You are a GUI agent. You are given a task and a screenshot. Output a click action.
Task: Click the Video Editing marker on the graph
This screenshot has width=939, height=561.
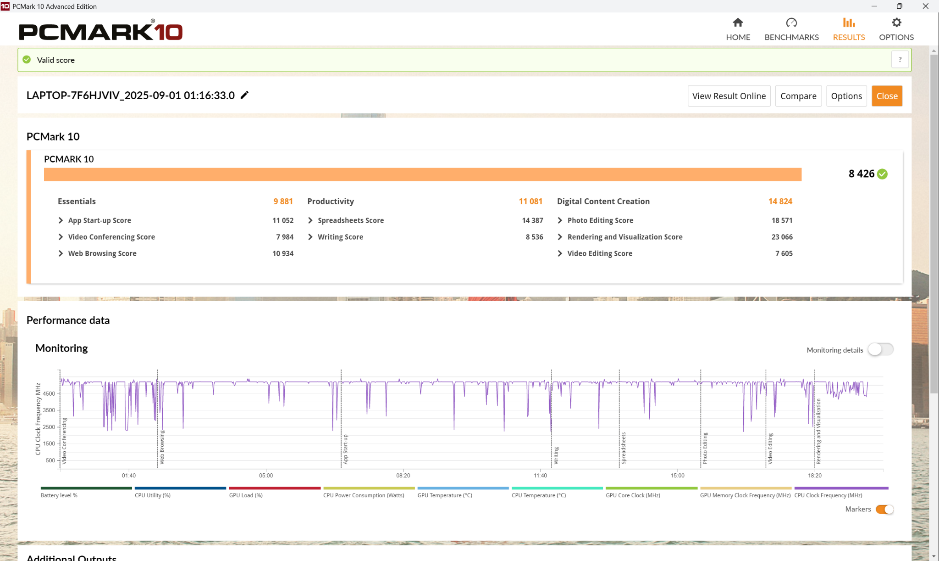(770, 448)
